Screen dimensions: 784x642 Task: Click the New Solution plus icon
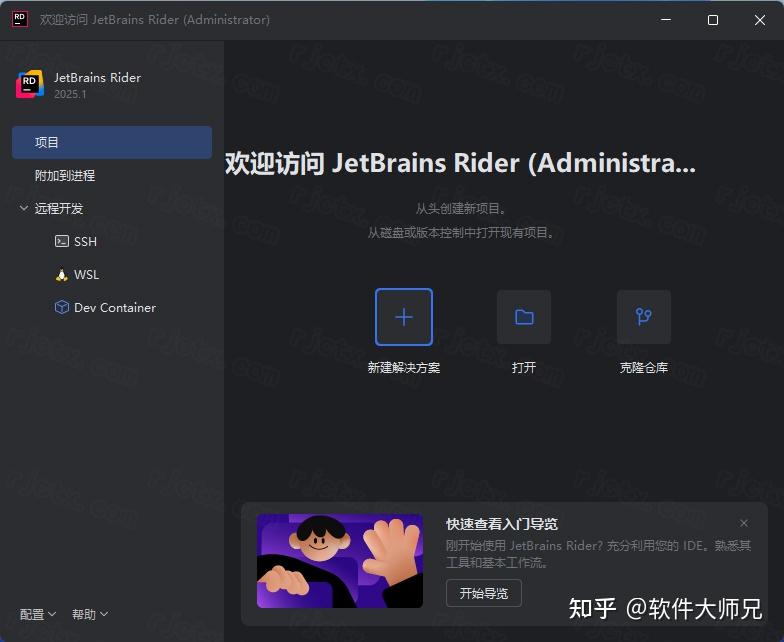pos(404,317)
